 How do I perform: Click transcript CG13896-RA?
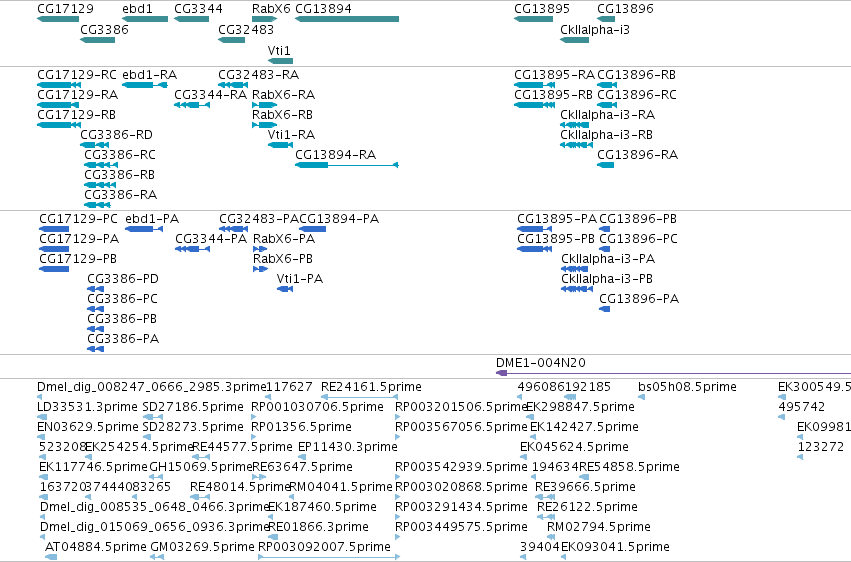(637, 155)
